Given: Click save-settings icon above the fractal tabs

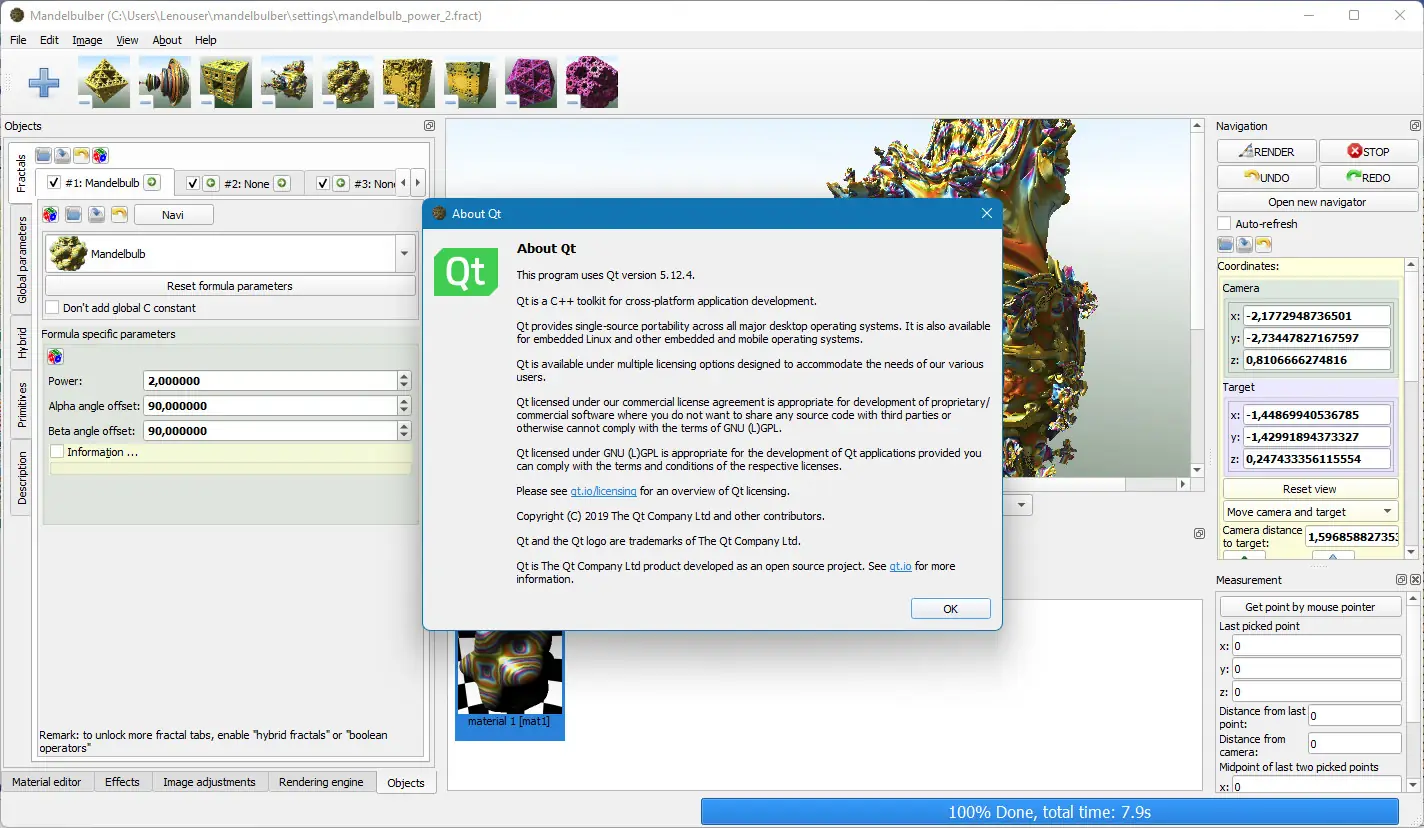Looking at the screenshot, I should [x=62, y=155].
